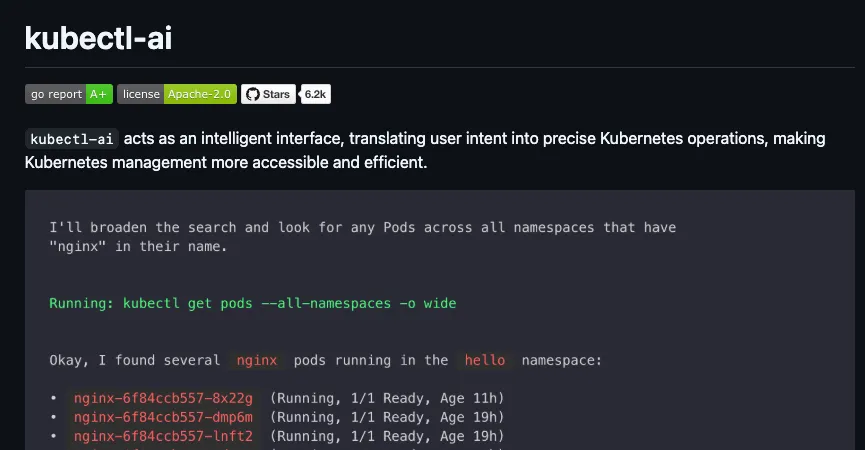Click the red 'nginx' code word
Viewport: 865px width, 450px height.
[x=257, y=361]
